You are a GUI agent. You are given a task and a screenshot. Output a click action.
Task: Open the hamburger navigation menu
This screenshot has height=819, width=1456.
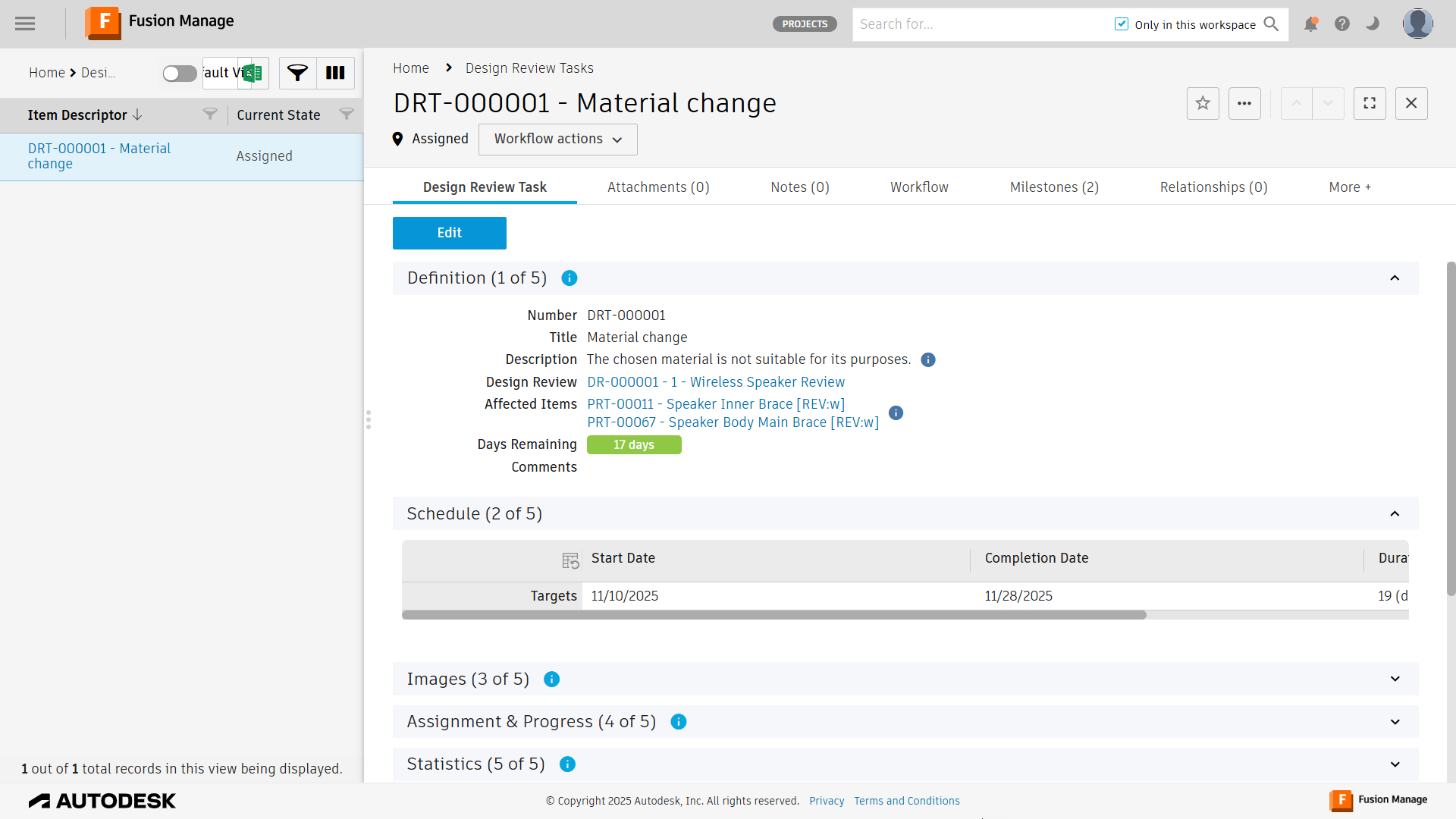point(24,24)
